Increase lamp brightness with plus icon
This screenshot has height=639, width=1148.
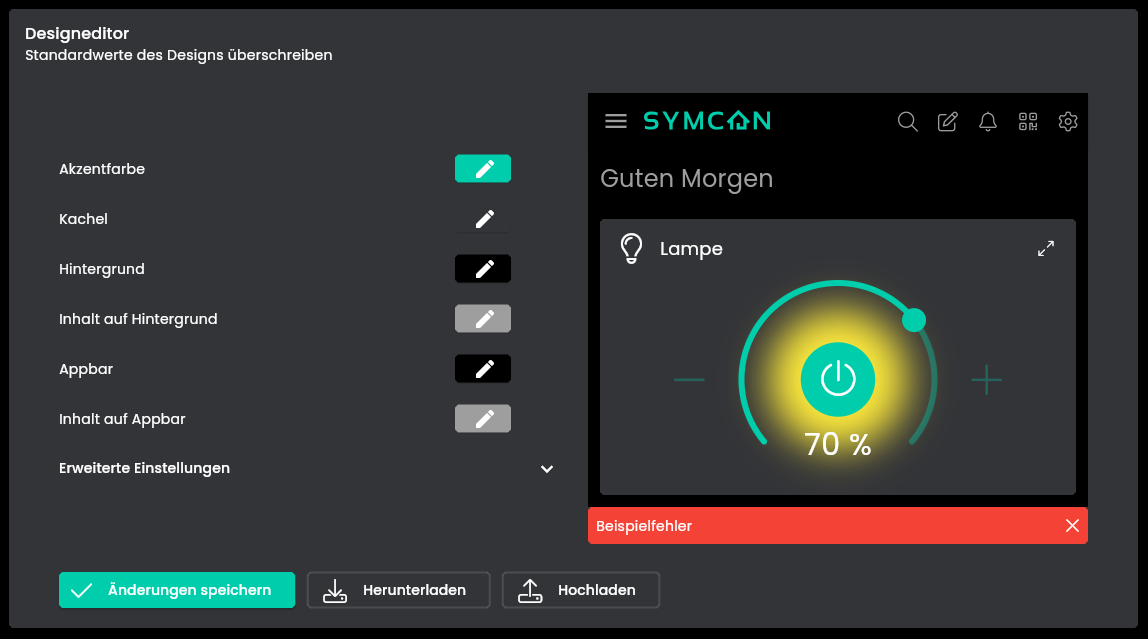point(986,380)
